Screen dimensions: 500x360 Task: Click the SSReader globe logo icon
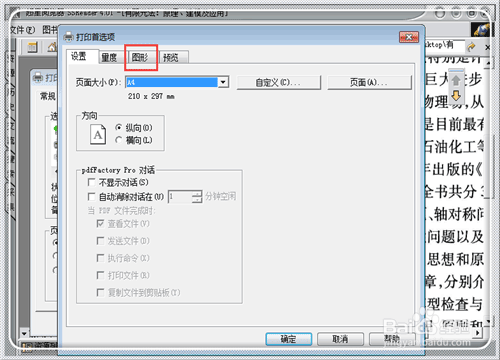tap(481, 30)
